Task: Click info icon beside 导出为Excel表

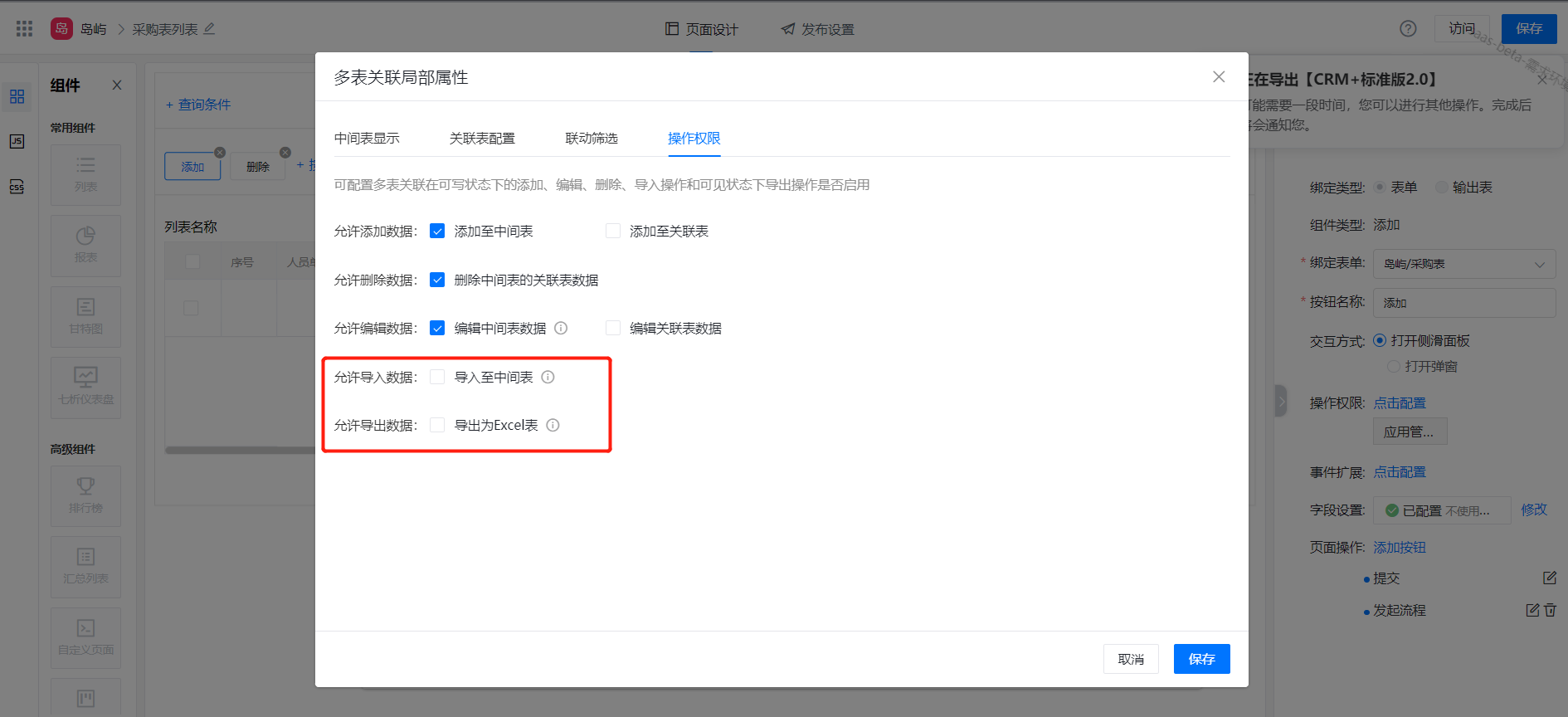Action: tap(553, 425)
